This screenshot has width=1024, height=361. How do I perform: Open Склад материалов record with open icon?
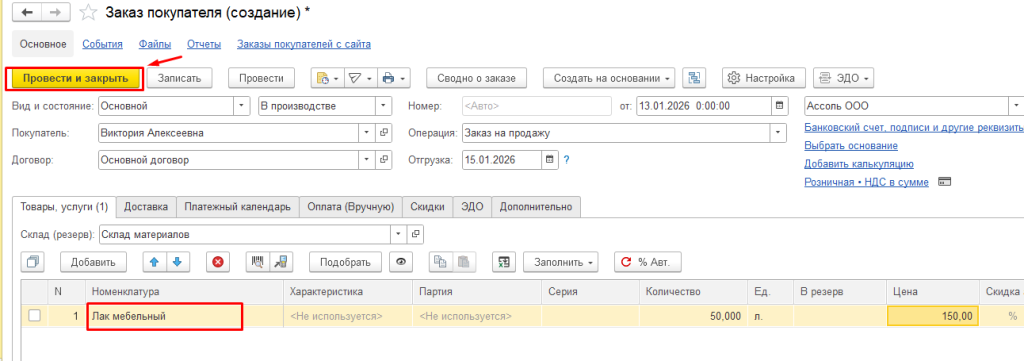point(415,234)
